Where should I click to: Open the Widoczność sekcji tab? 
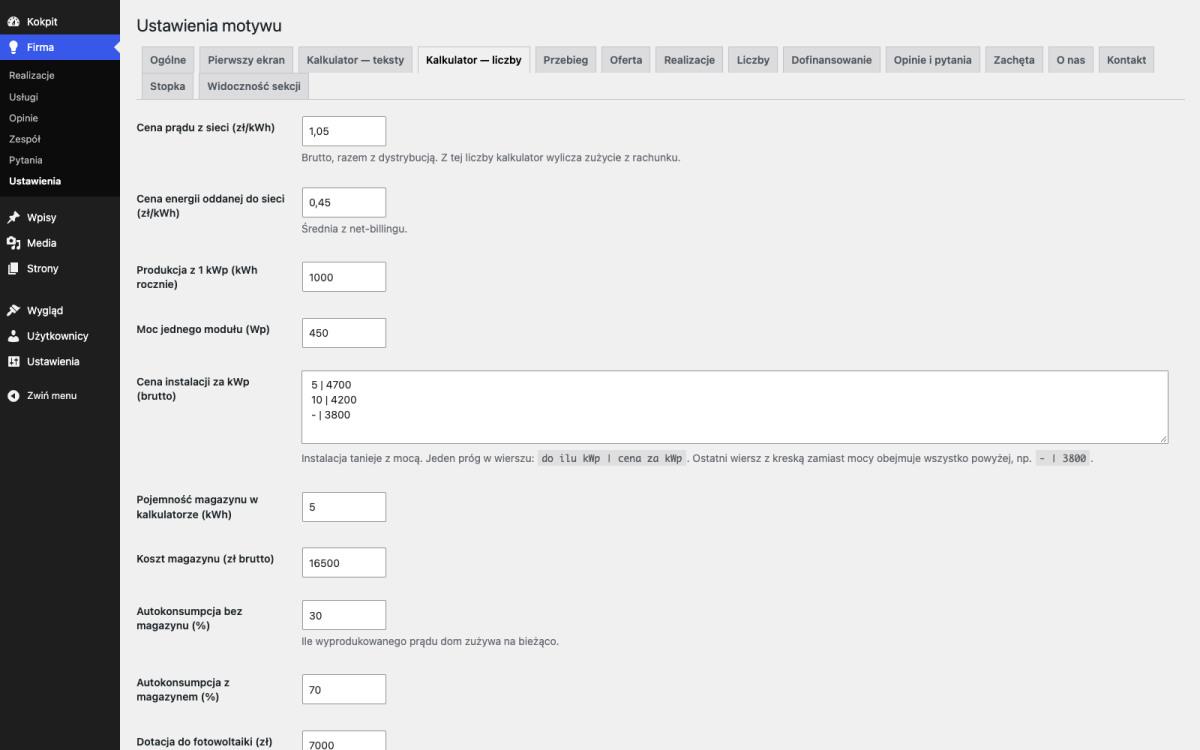click(254, 86)
